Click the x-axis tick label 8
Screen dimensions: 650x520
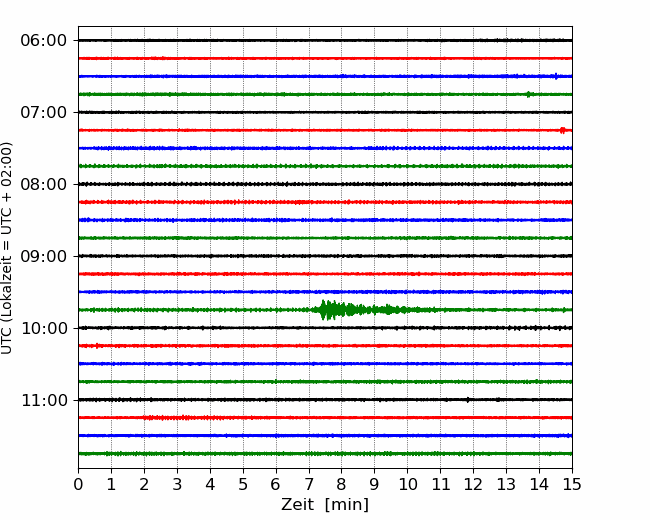point(342,484)
